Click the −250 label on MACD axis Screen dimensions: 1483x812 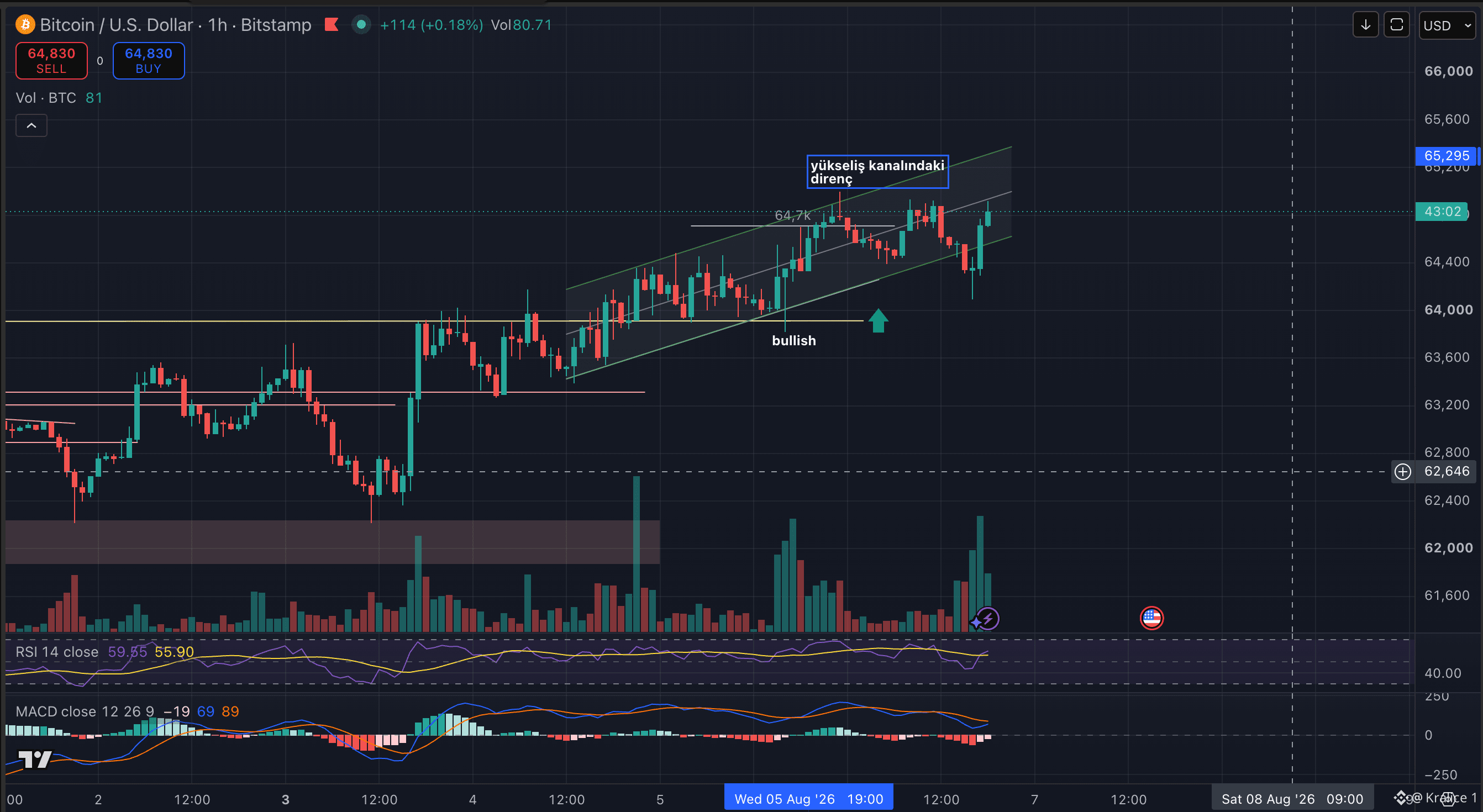1440,774
